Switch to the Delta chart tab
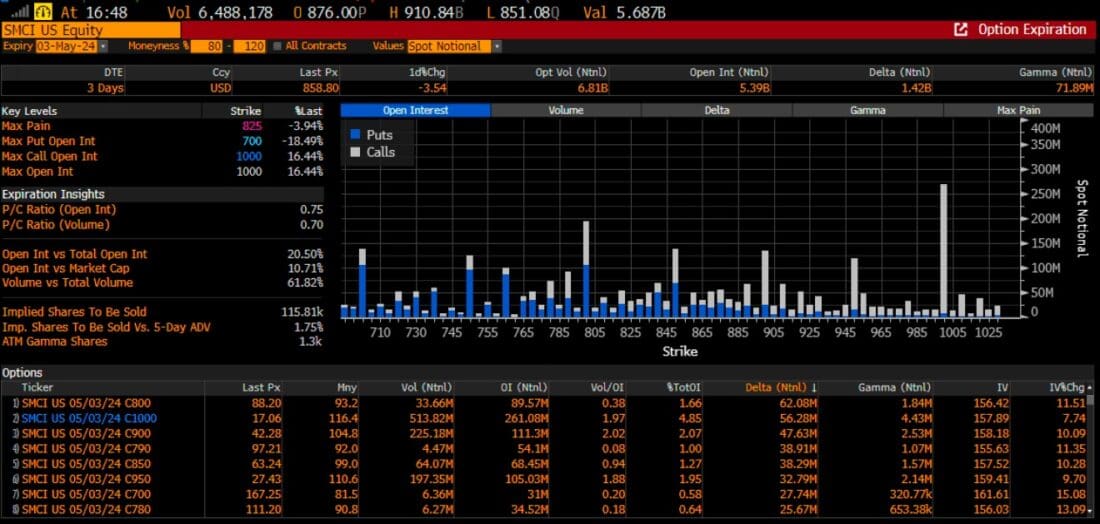1100x524 pixels. (716, 110)
